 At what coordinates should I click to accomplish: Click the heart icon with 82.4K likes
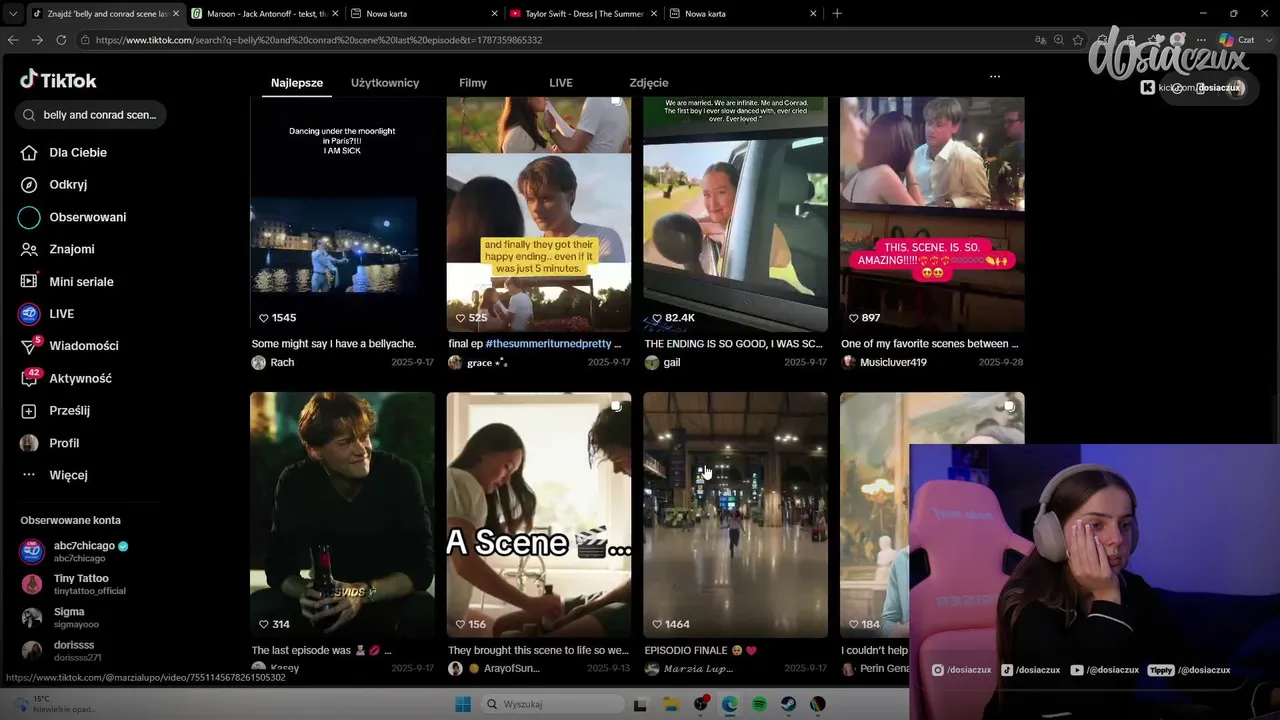point(657,318)
